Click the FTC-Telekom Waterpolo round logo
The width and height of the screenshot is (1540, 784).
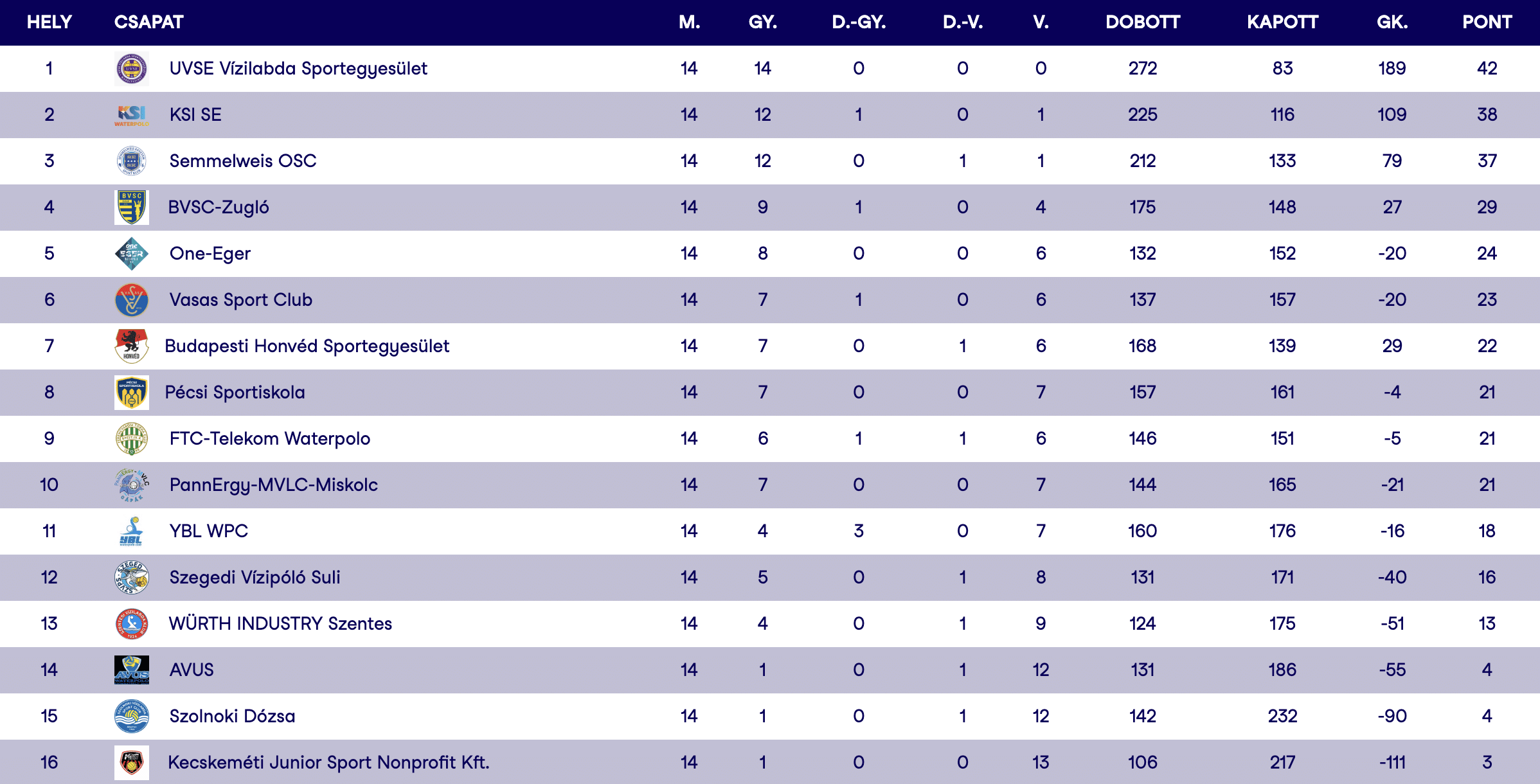pos(131,439)
